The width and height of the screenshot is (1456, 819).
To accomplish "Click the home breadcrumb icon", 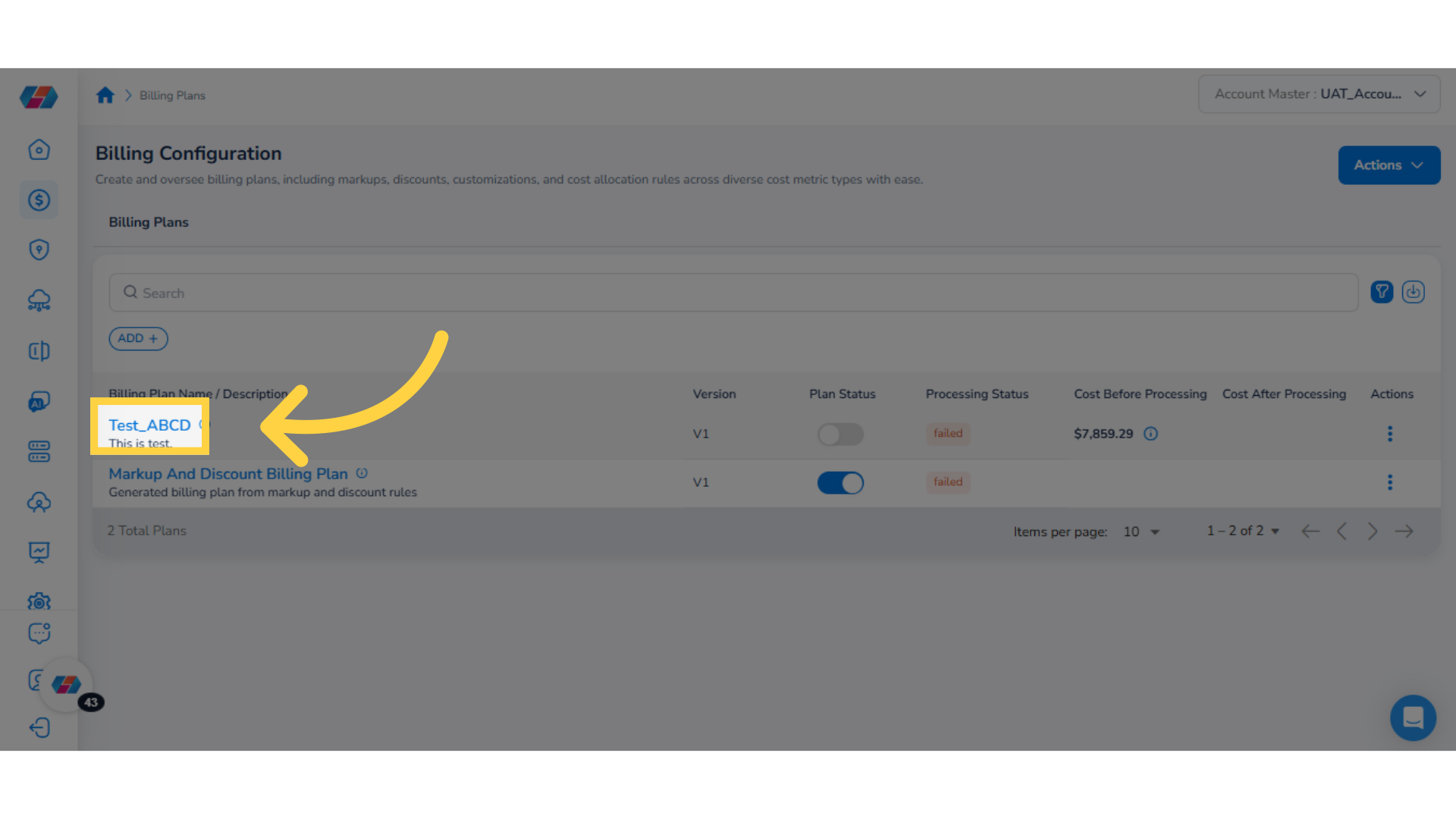I will [x=105, y=95].
